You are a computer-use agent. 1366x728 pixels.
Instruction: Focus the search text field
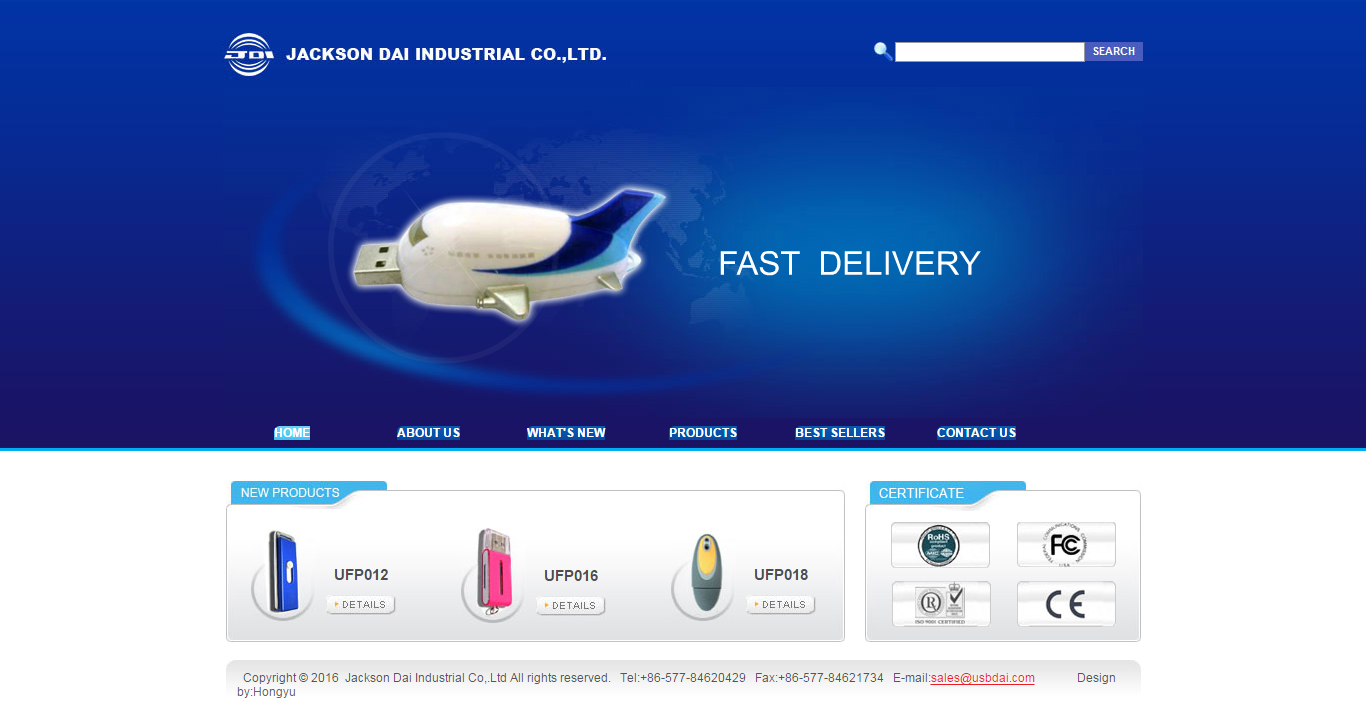click(x=990, y=52)
